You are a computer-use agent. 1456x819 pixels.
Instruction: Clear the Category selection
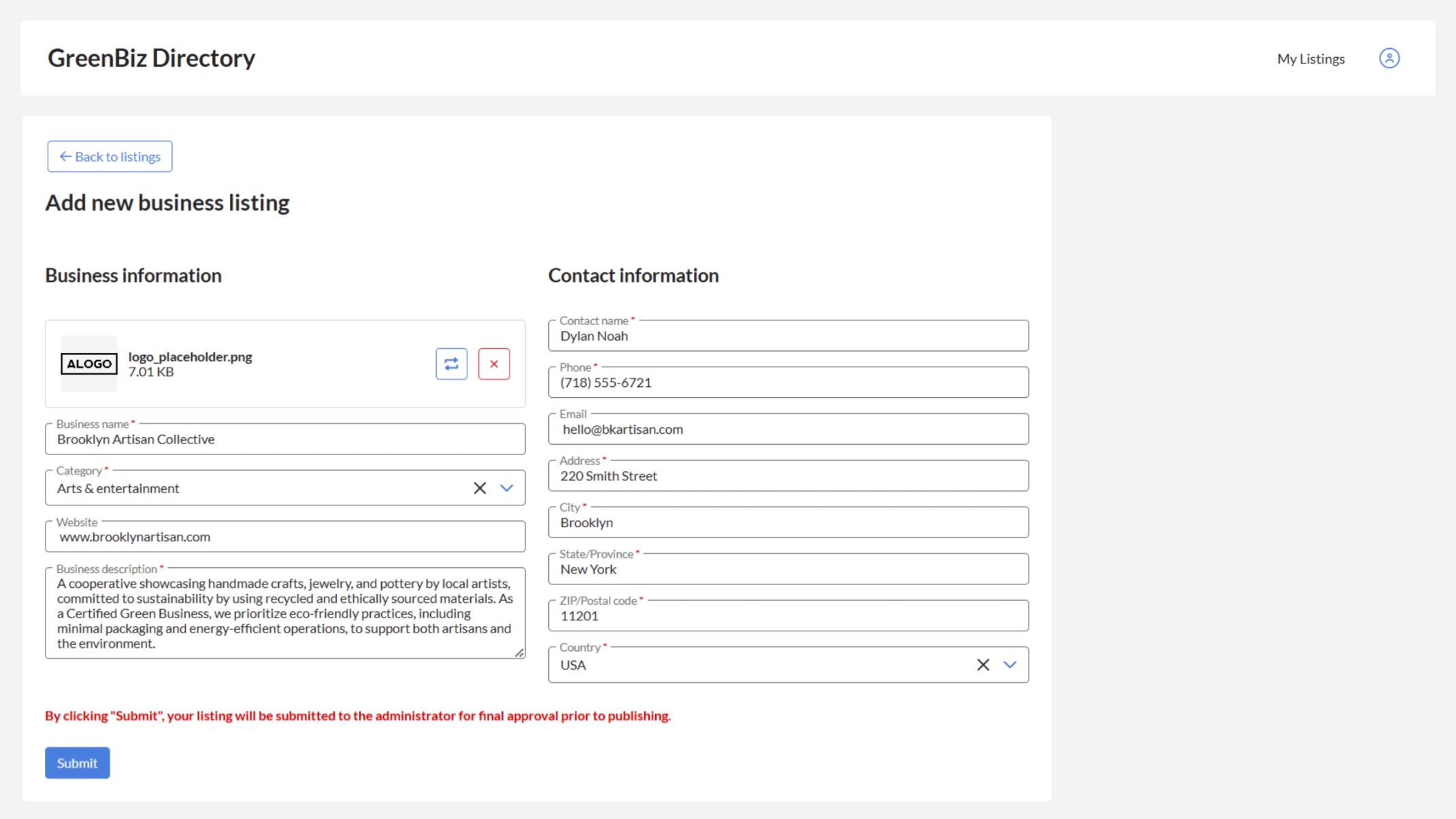pyautogui.click(x=480, y=488)
